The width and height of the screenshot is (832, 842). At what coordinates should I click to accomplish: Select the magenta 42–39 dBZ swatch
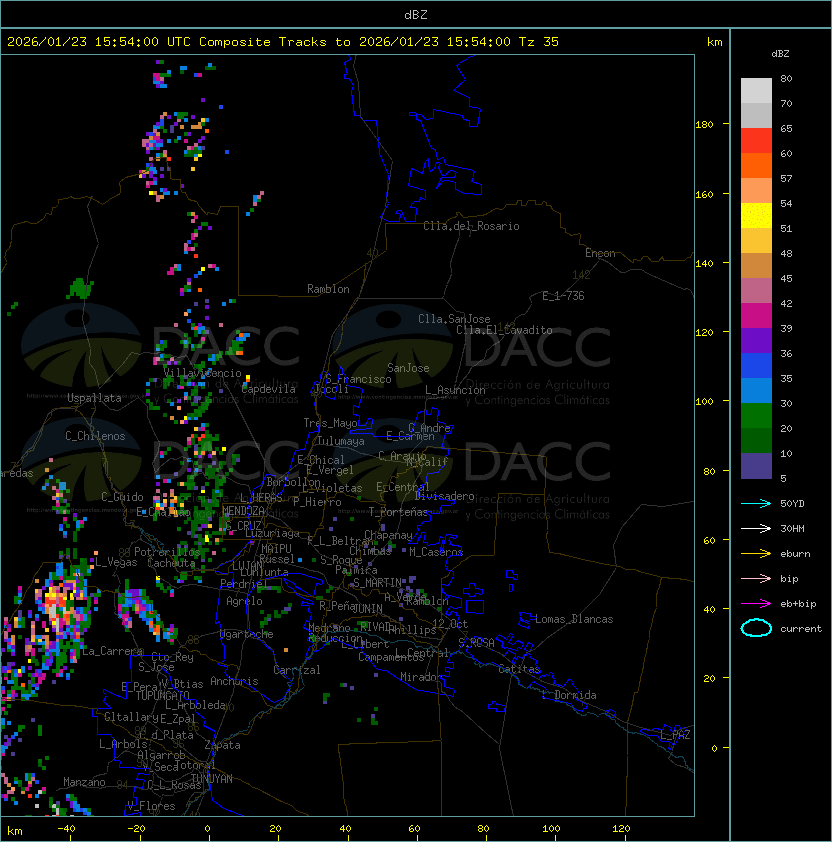click(756, 316)
